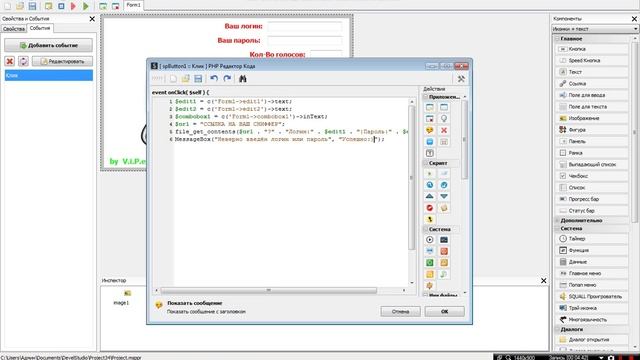Click the red stop circle script action

point(429,208)
